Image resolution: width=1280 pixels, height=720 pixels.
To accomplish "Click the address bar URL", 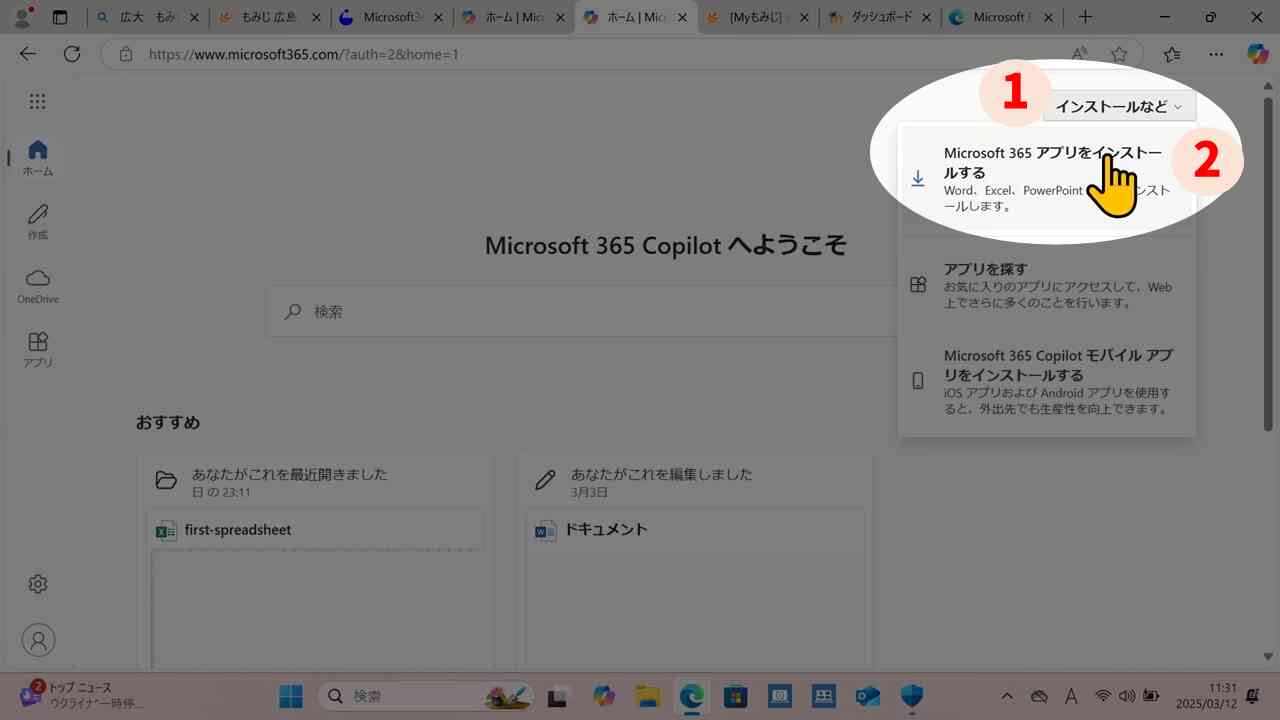I will tap(304, 54).
